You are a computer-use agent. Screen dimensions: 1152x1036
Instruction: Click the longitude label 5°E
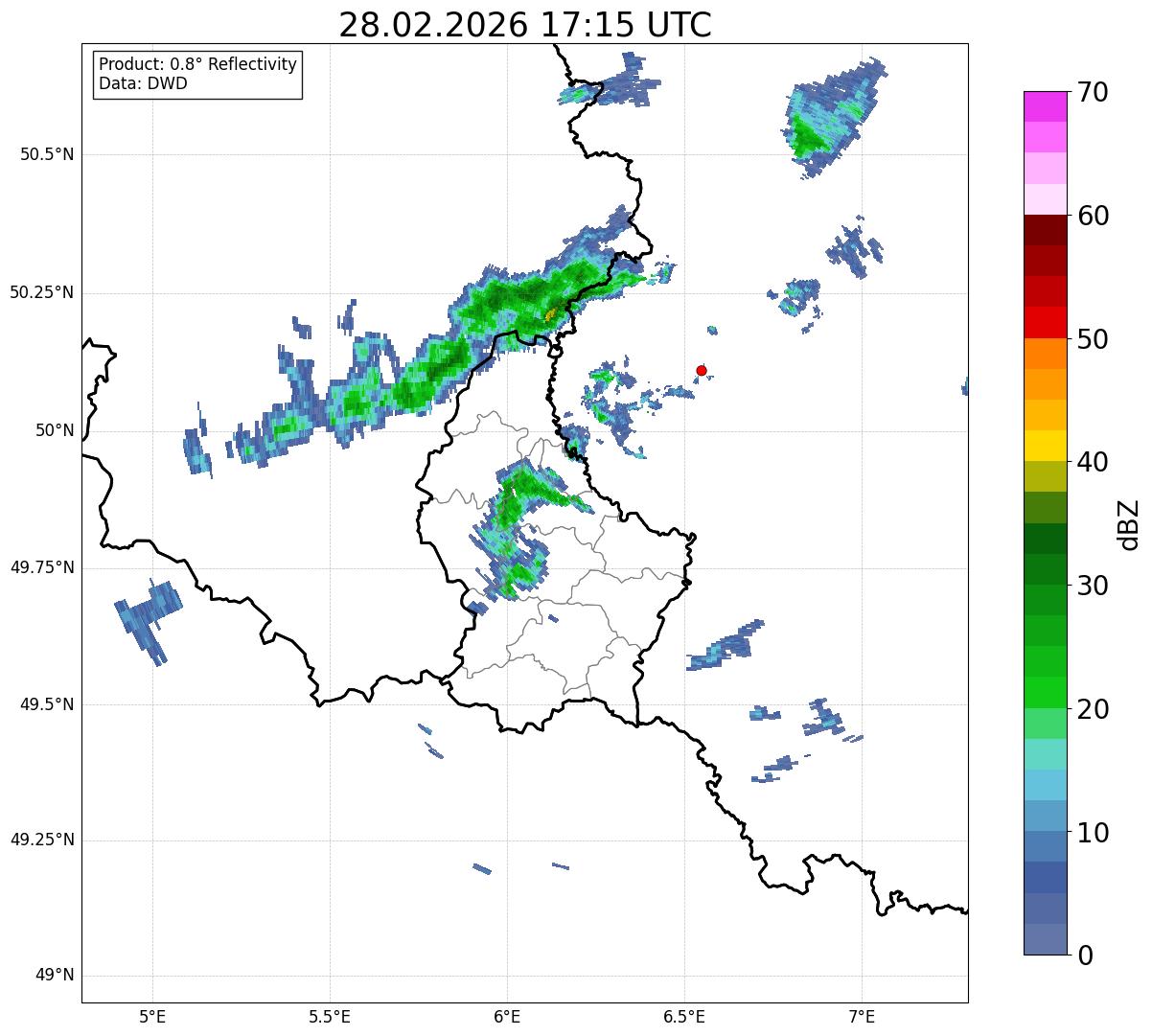coord(152,1016)
